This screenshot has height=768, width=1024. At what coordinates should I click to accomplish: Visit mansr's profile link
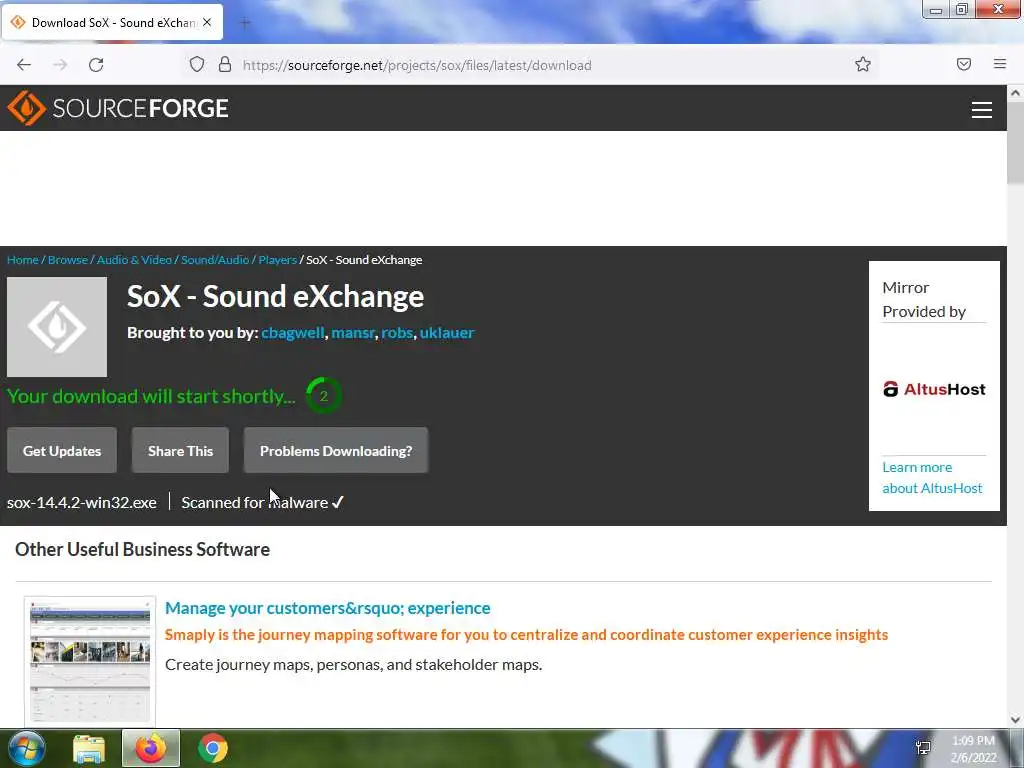tap(353, 332)
